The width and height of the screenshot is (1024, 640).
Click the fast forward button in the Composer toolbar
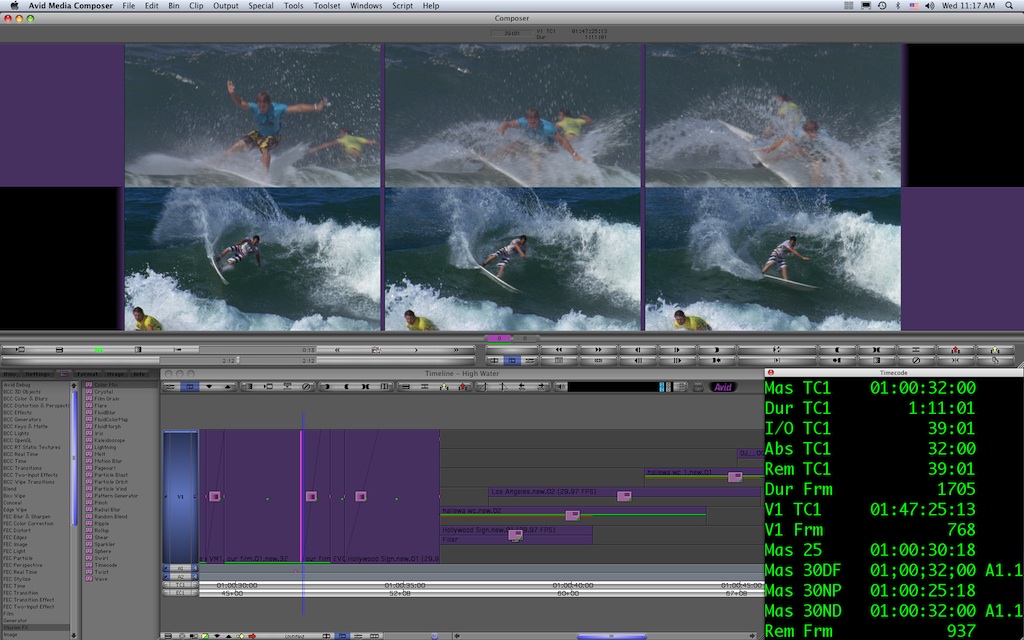point(598,350)
